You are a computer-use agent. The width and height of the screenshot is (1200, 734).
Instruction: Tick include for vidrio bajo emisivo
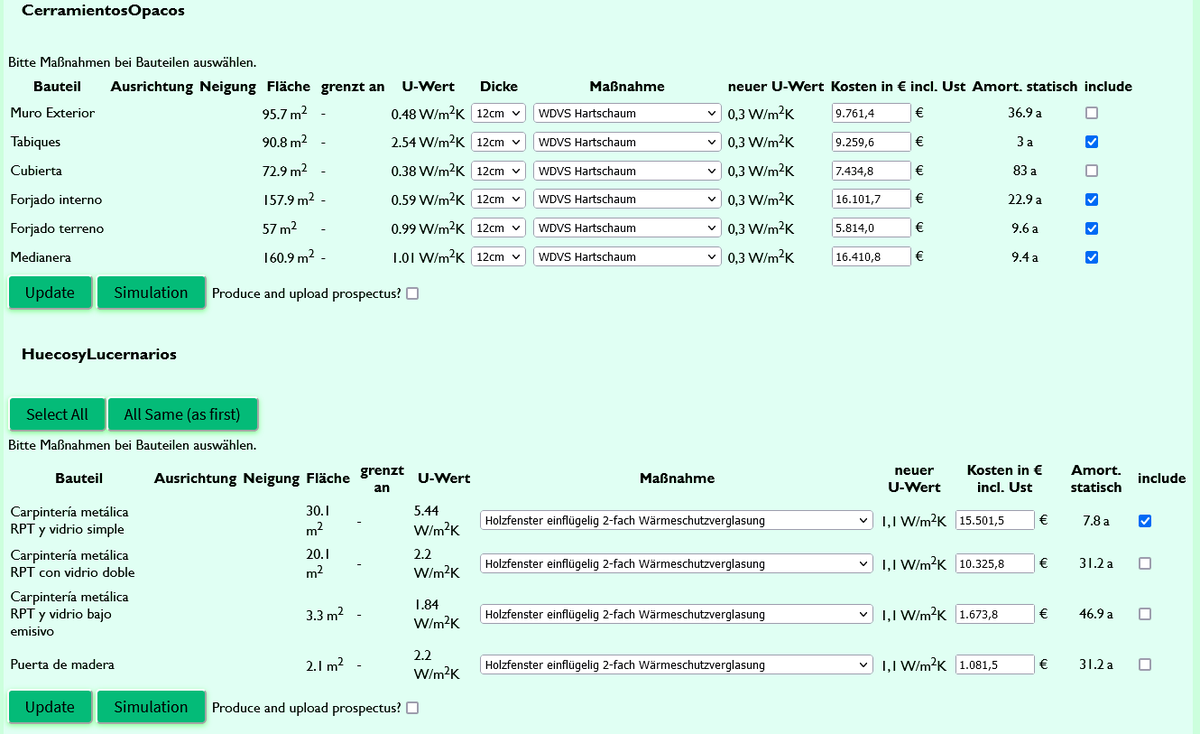pos(1145,613)
